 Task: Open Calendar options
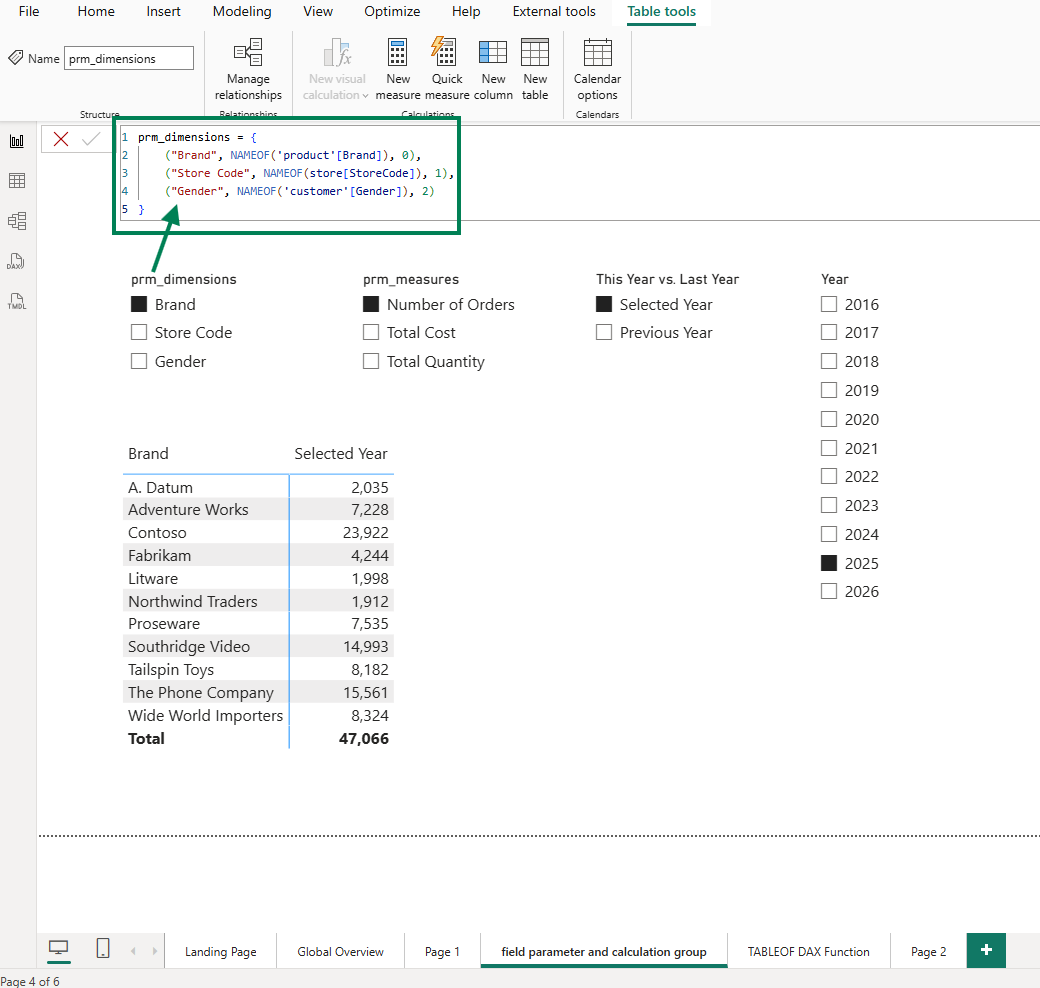597,69
